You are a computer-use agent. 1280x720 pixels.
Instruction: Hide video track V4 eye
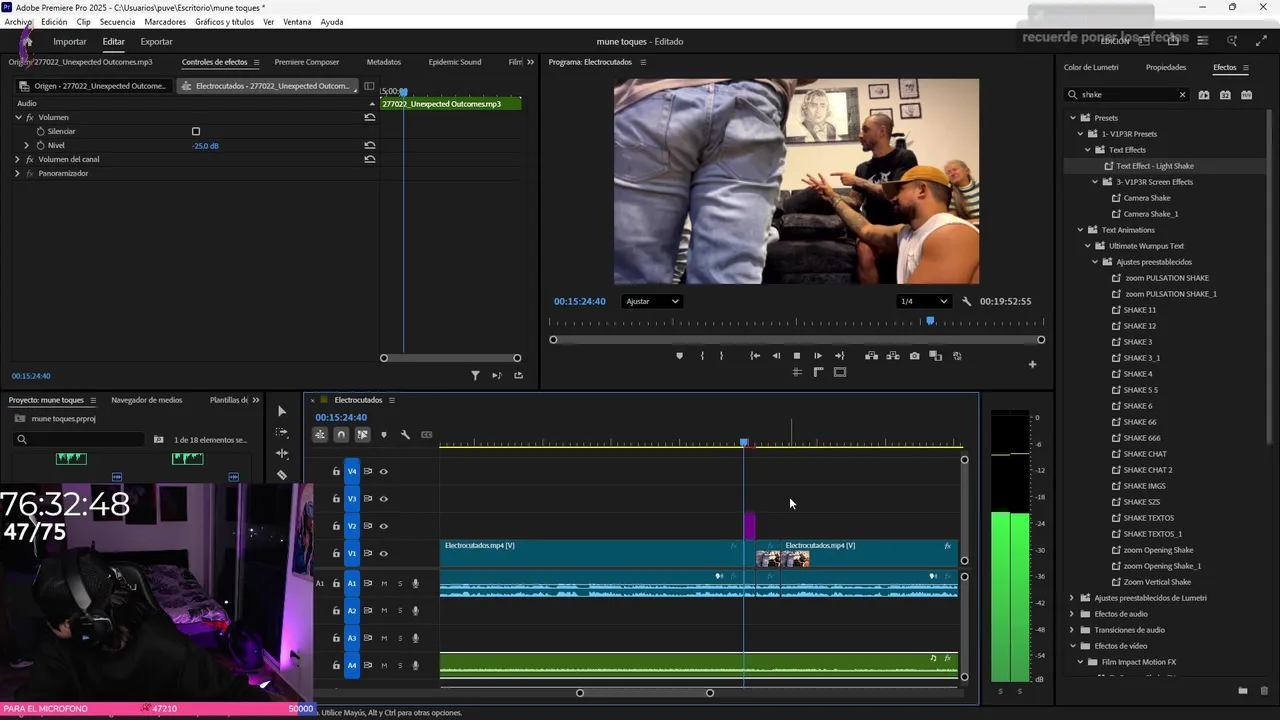[383, 472]
